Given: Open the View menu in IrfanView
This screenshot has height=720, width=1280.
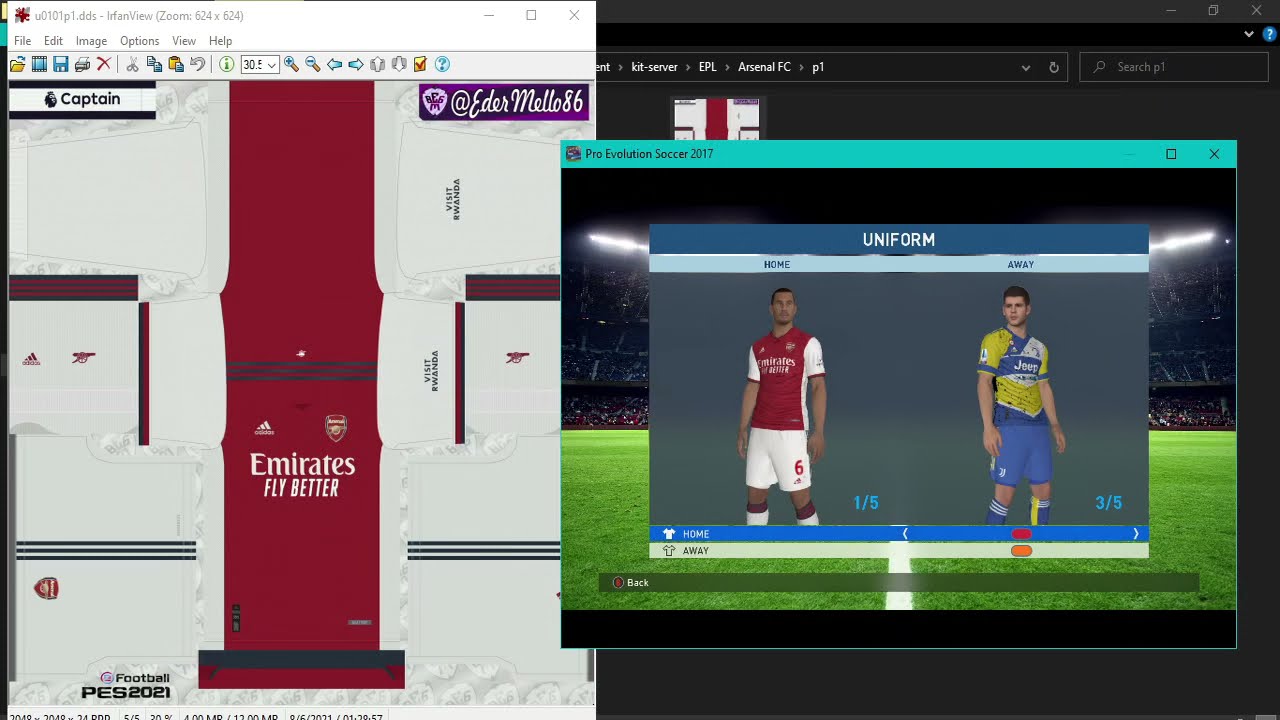Looking at the screenshot, I should point(184,41).
